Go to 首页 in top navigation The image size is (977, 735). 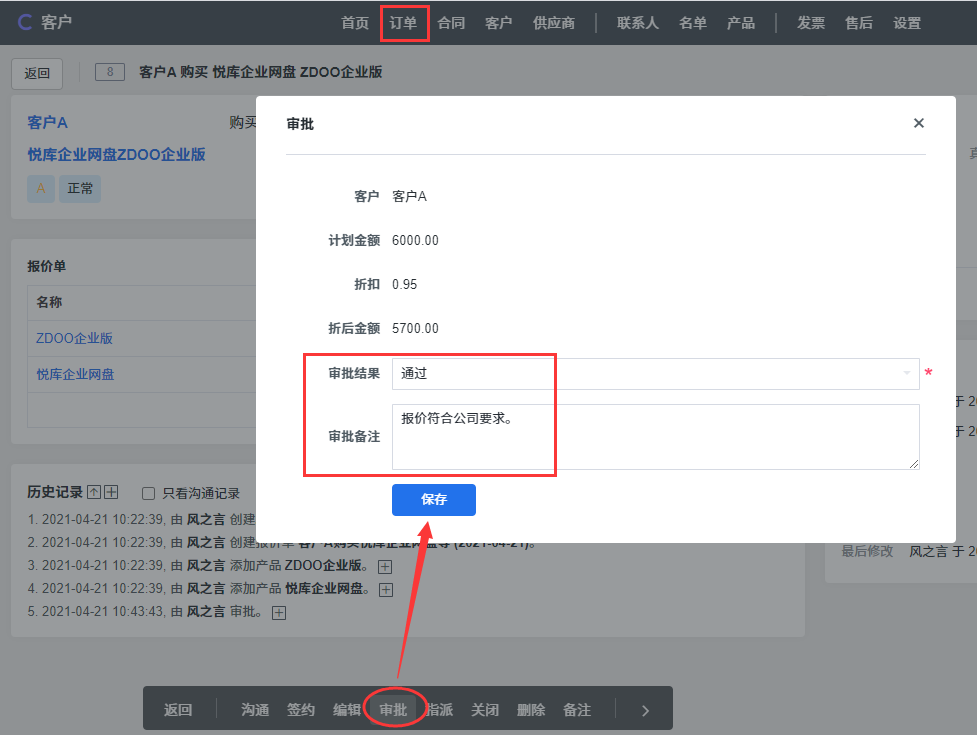[x=355, y=23]
